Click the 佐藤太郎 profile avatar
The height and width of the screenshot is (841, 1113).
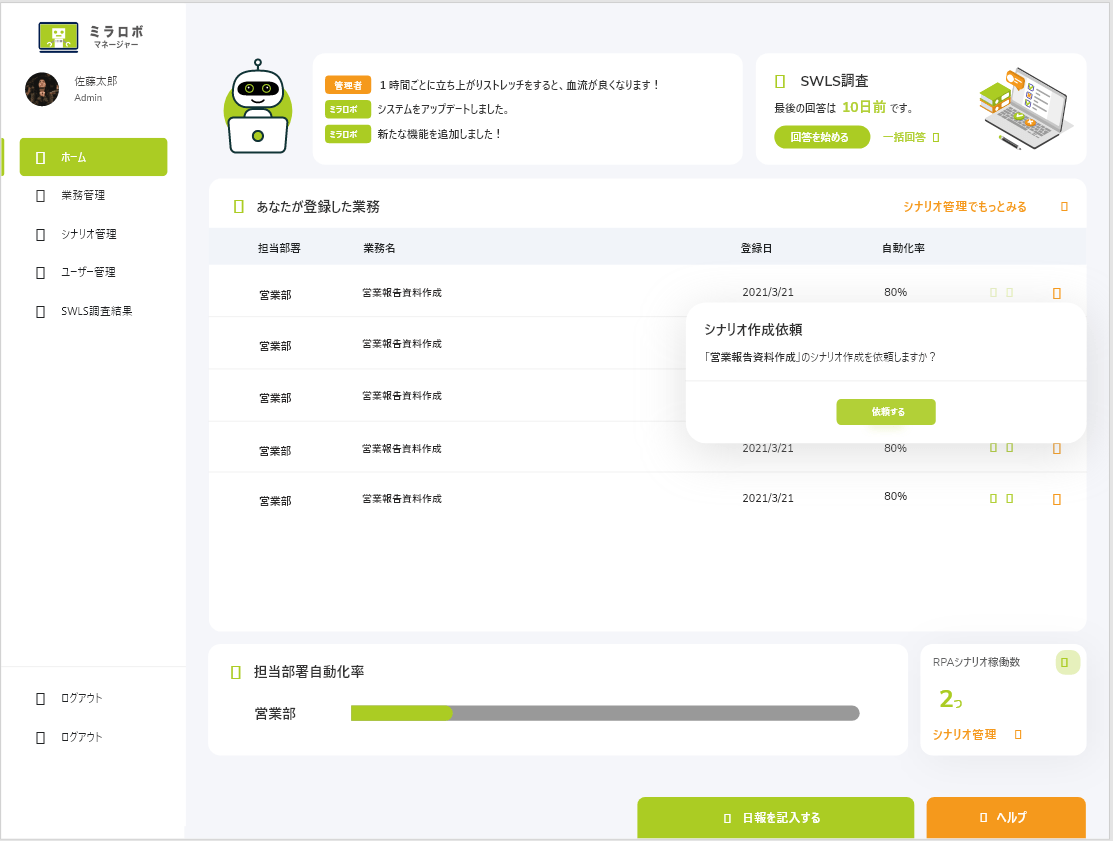pyautogui.click(x=42, y=89)
